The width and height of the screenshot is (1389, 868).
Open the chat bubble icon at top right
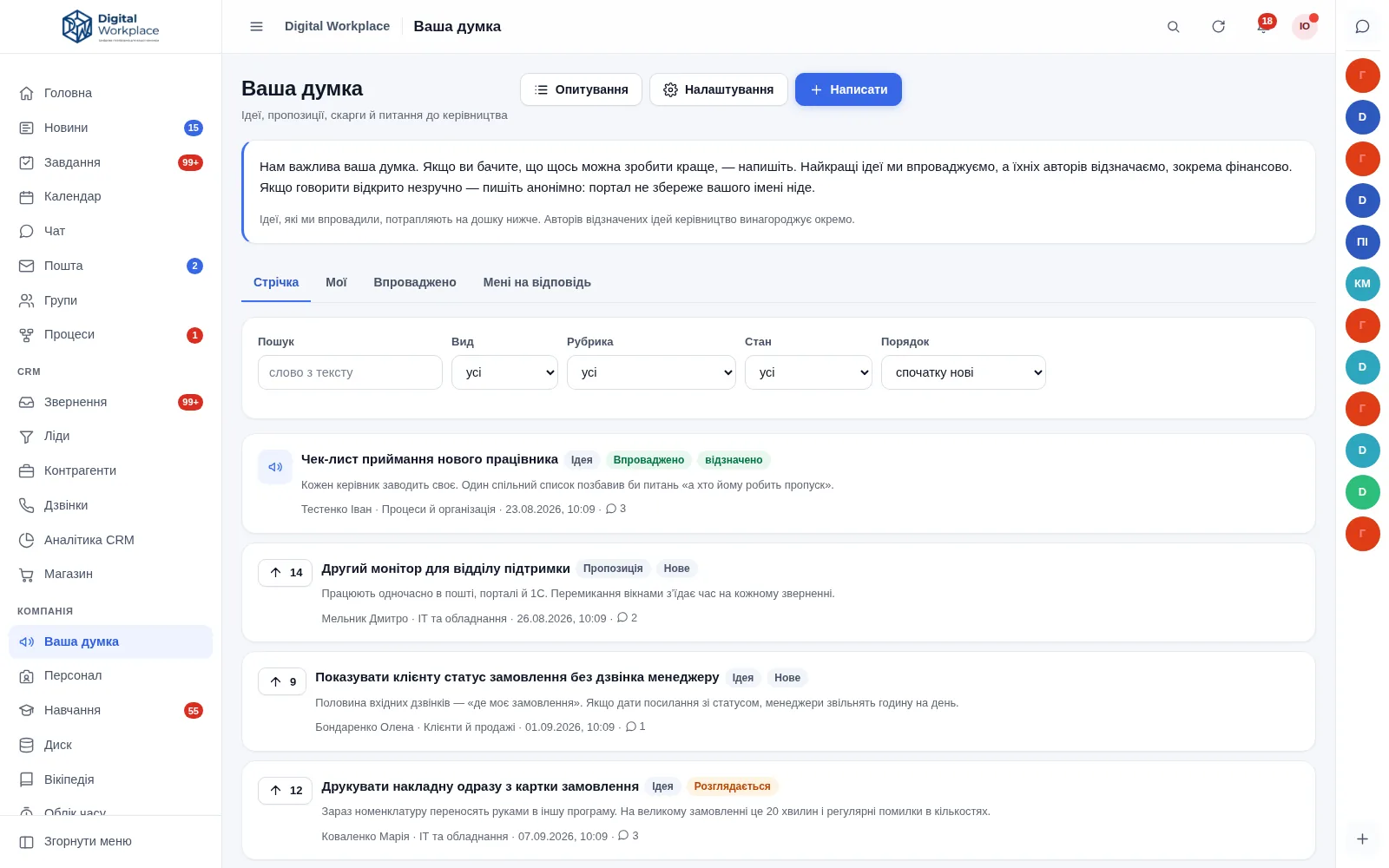click(1362, 26)
